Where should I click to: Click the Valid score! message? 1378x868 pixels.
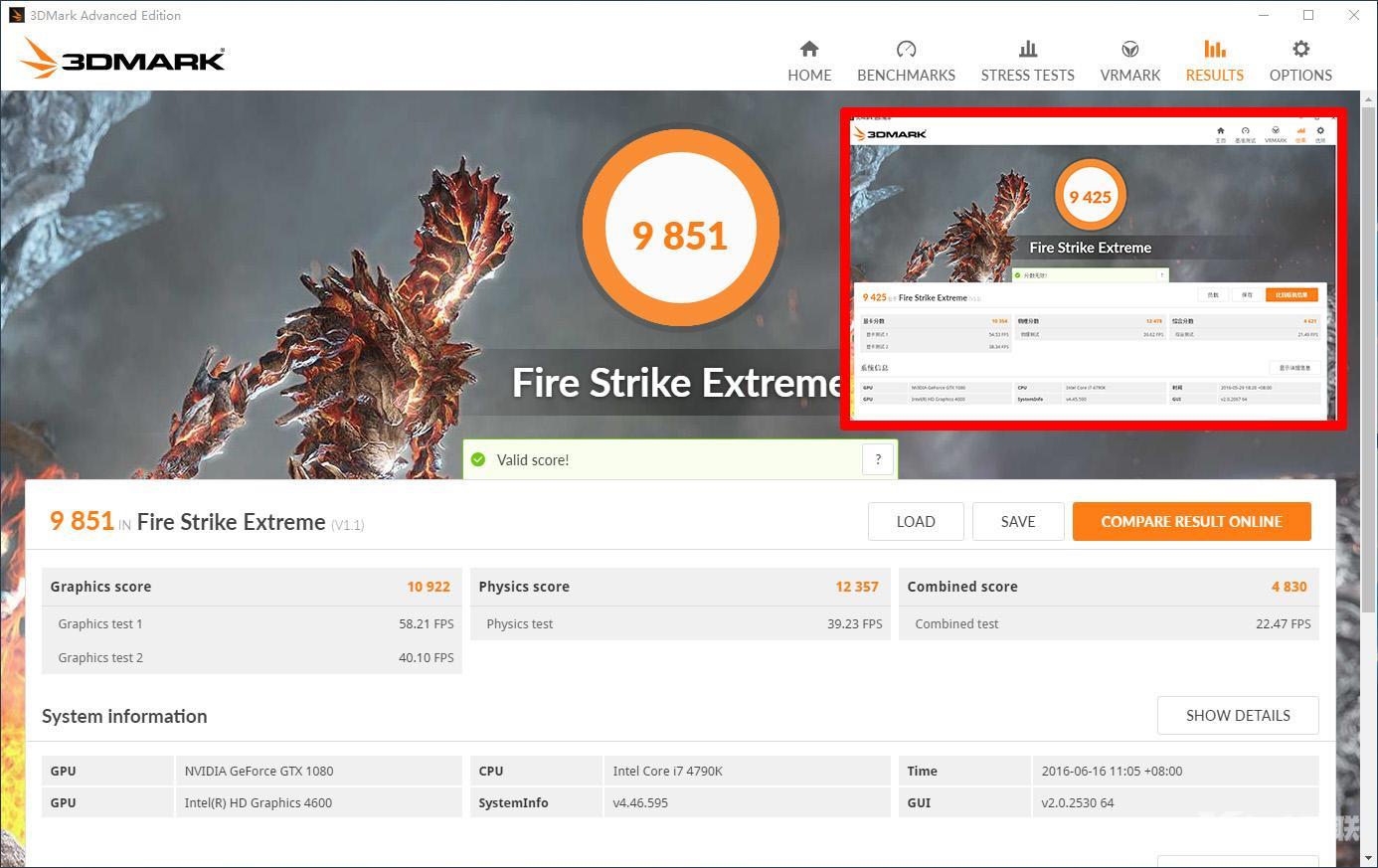click(x=533, y=459)
